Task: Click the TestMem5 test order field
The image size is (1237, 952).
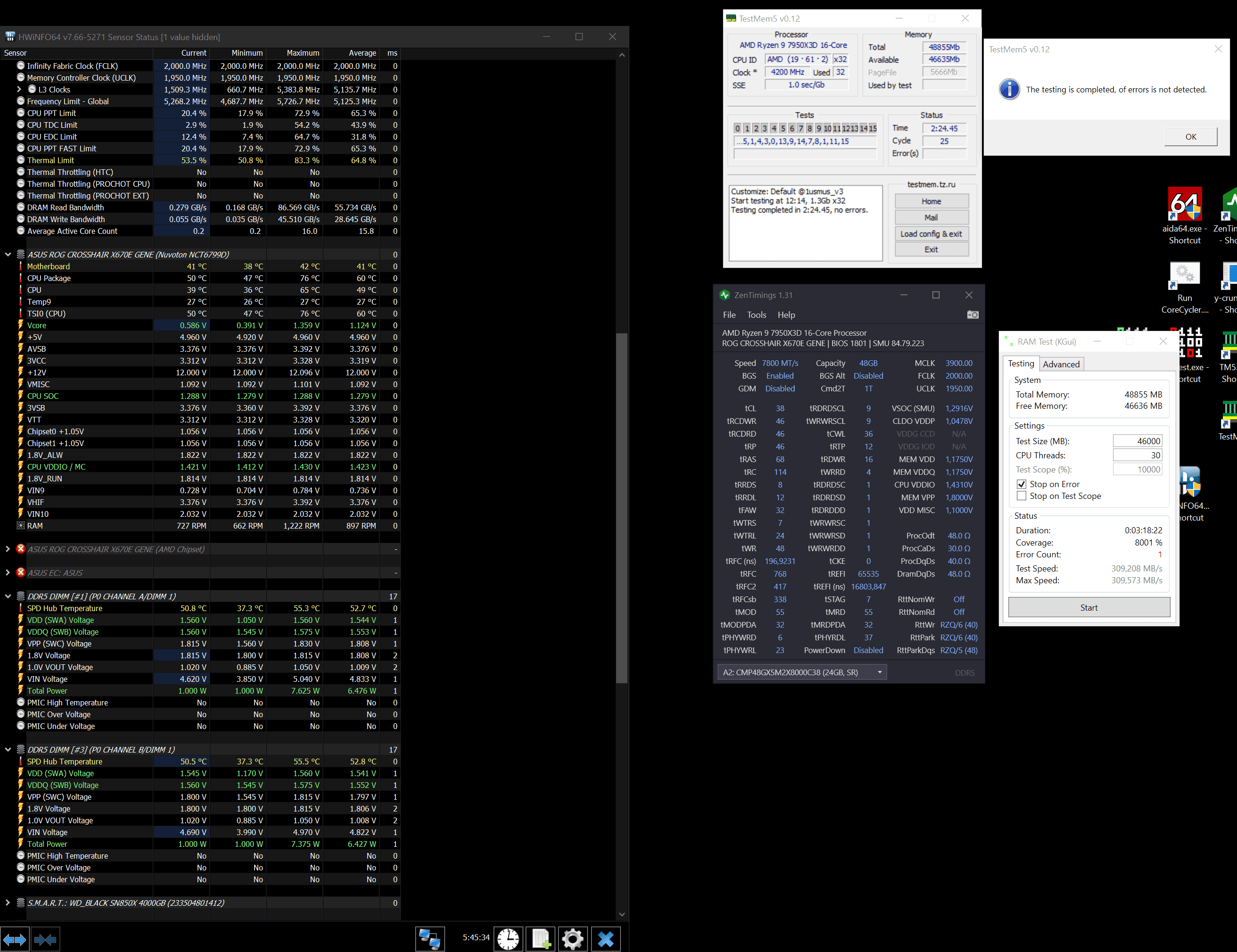Action: (x=805, y=141)
